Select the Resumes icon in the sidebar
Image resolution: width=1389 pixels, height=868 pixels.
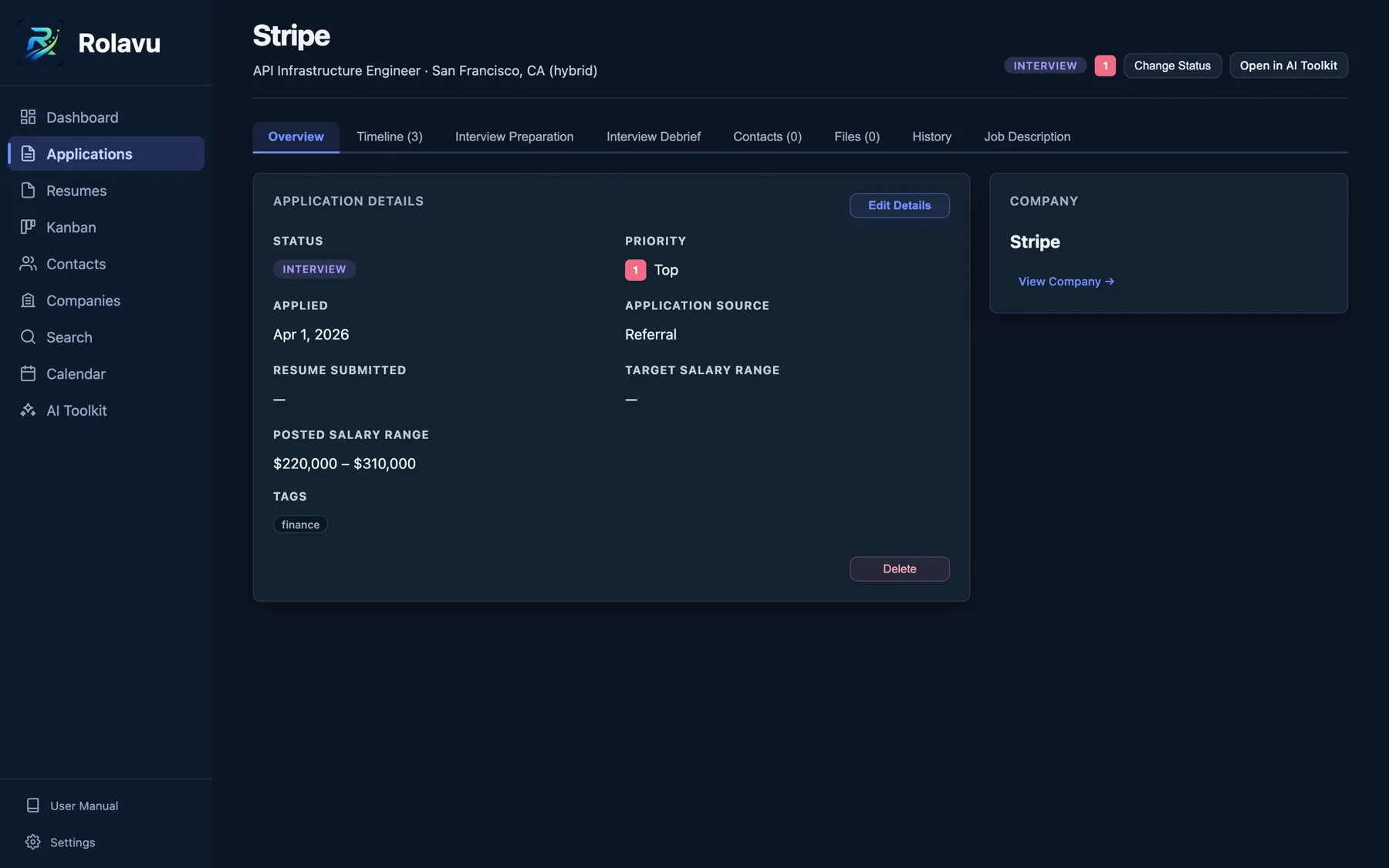point(28,191)
